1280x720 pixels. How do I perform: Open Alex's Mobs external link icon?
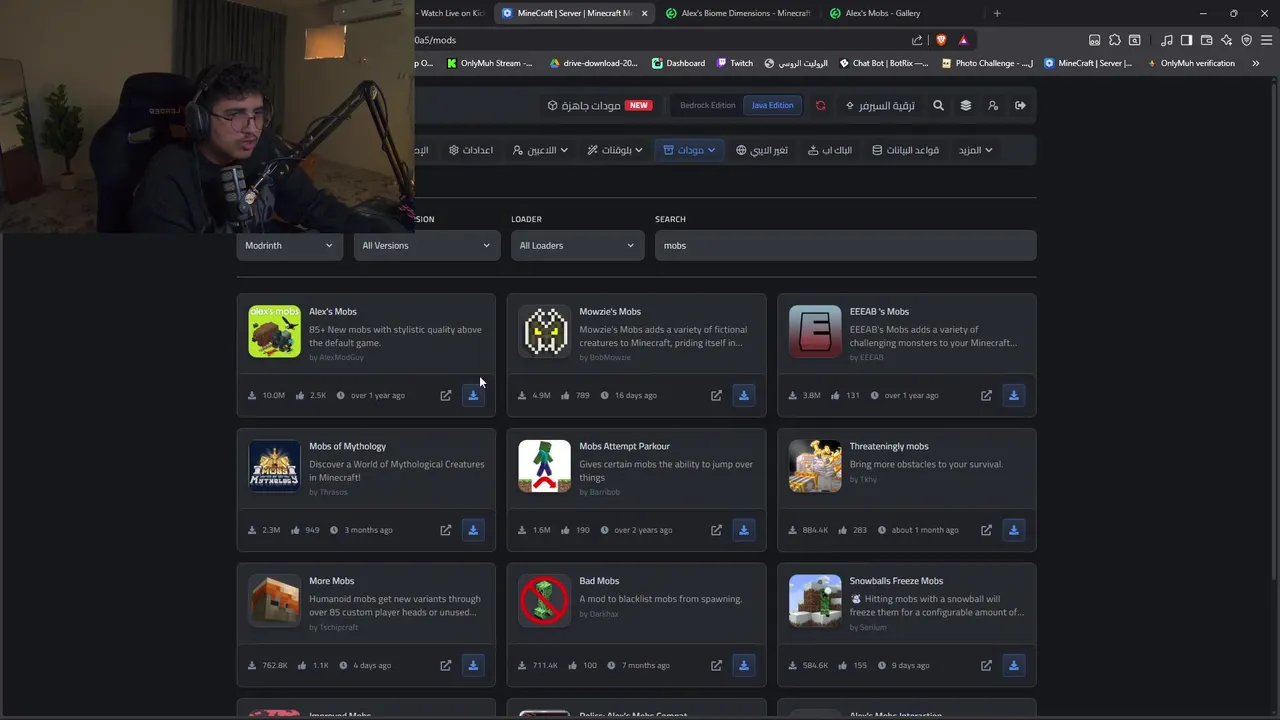[446, 395]
